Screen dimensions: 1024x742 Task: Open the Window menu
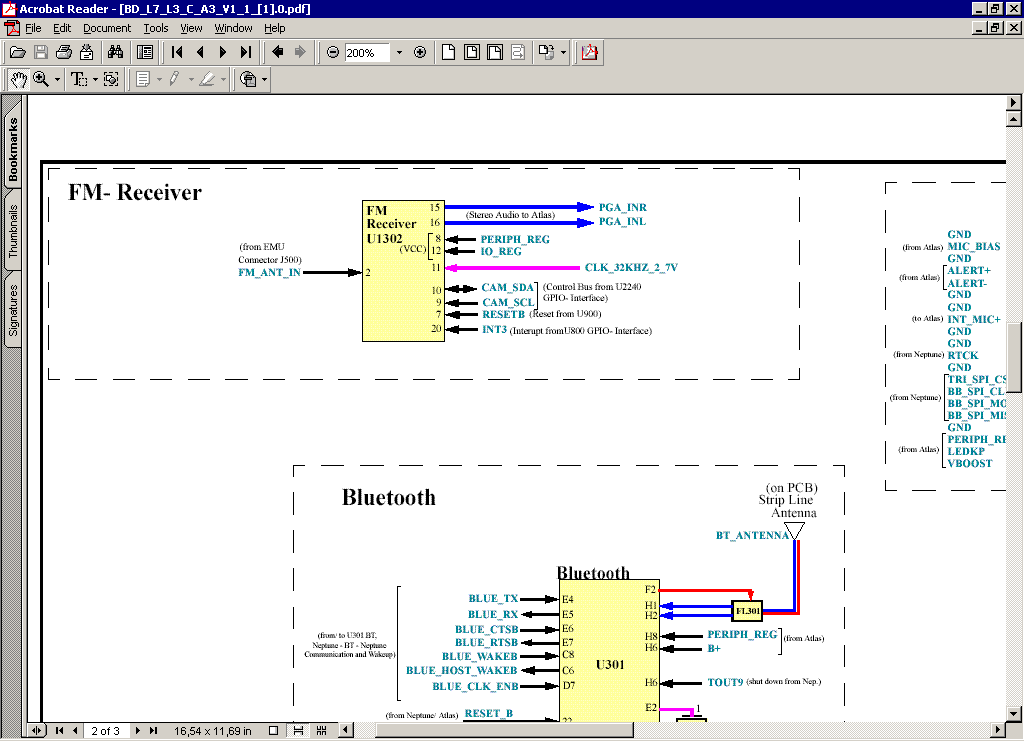[233, 28]
